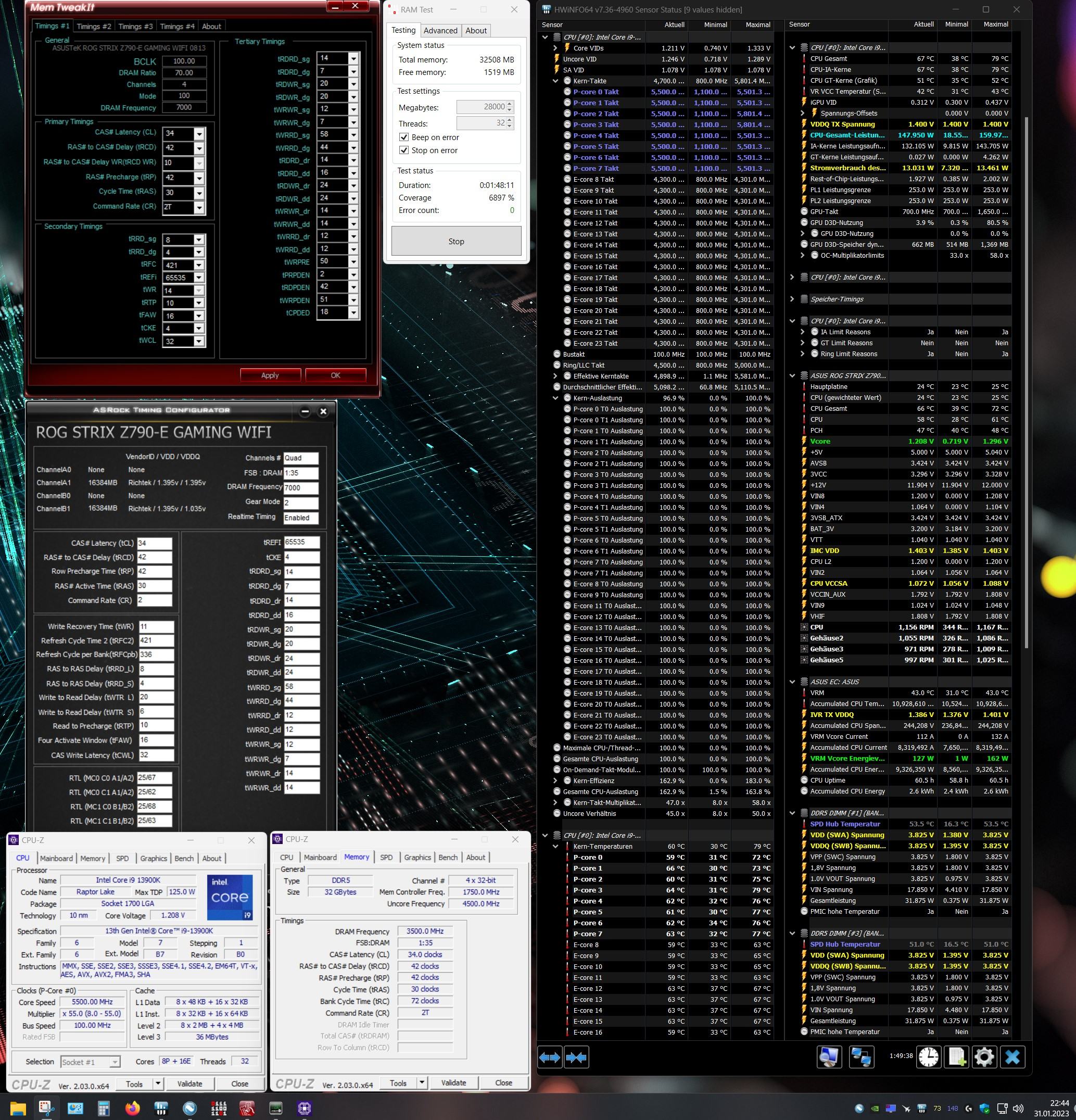This screenshot has width=1076, height=1120.
Task: Click the network tray icon
Action: 1002,1108
